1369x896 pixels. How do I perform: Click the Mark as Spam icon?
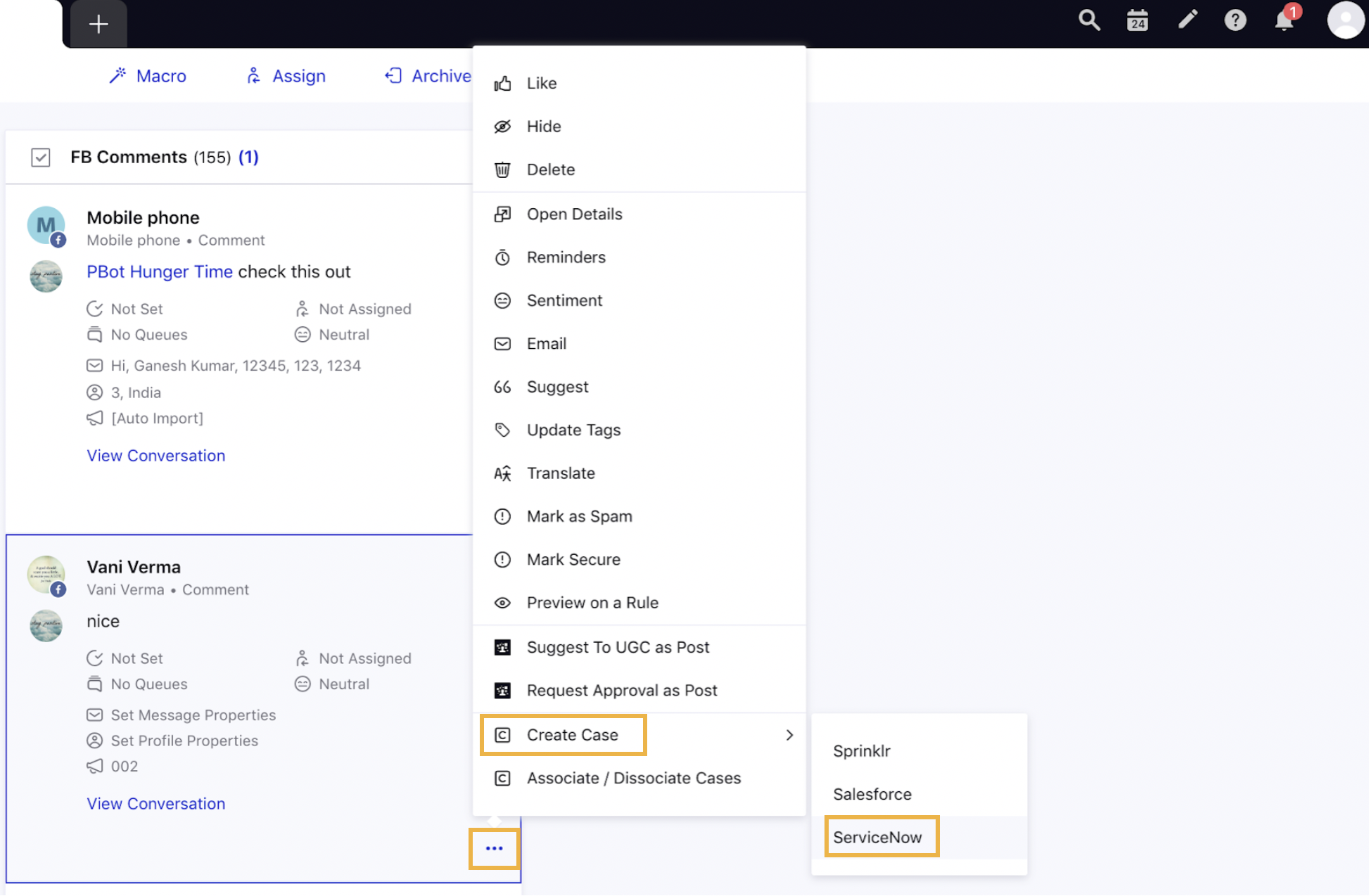[504, 516]
